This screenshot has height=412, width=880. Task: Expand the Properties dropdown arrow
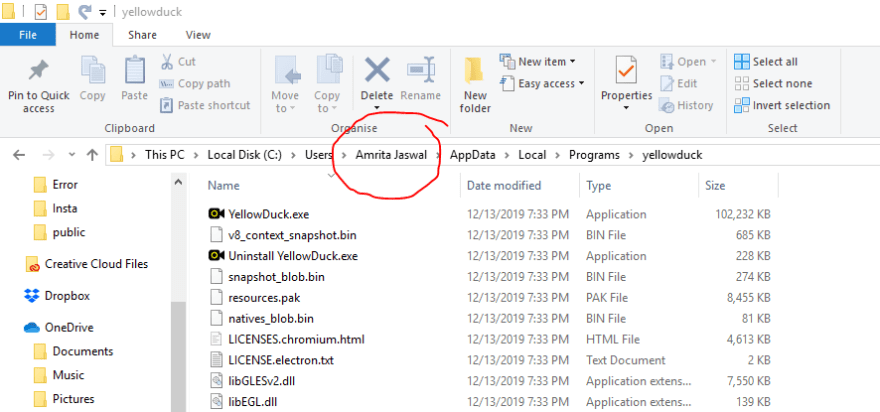click(x=626, y=108)
